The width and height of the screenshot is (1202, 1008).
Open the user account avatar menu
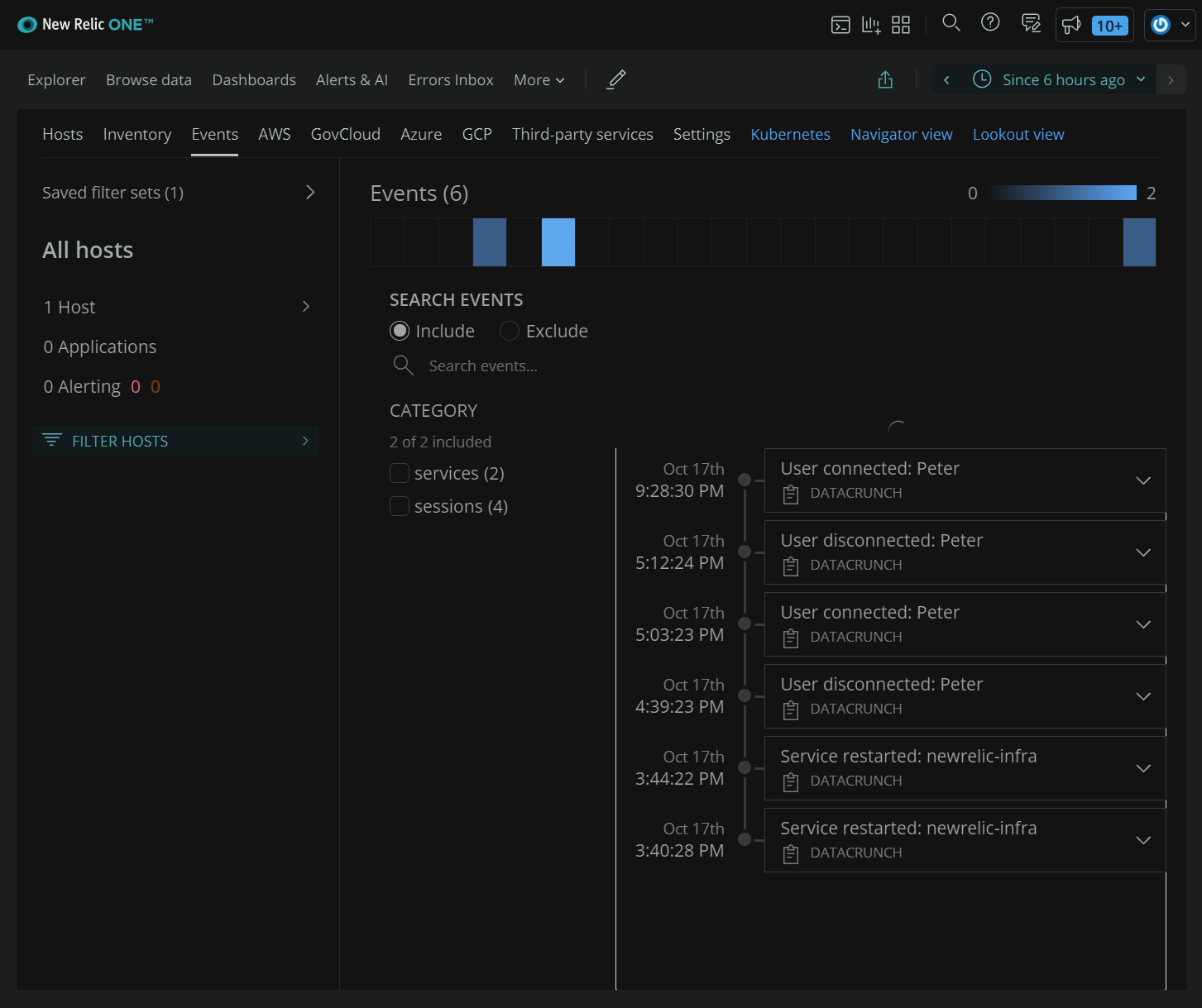click(1170, 25)
